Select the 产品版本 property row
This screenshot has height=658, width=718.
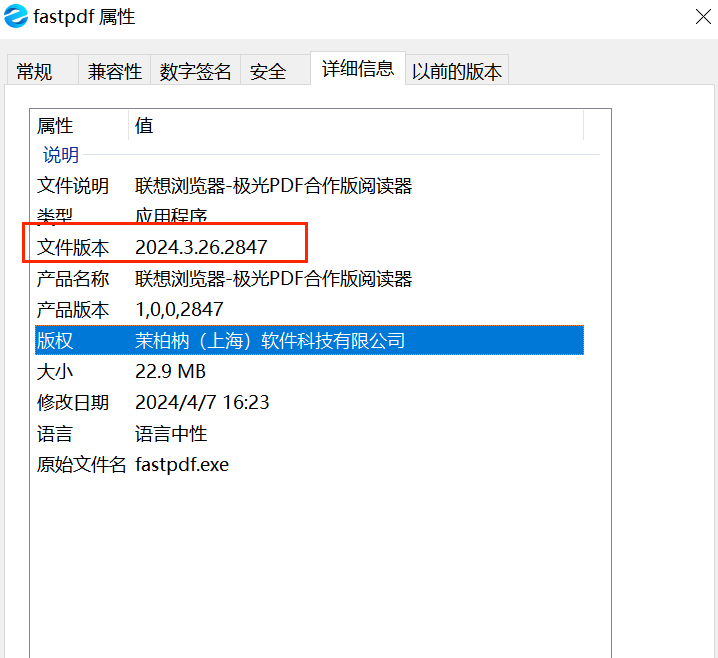click(x=310, y=310)
